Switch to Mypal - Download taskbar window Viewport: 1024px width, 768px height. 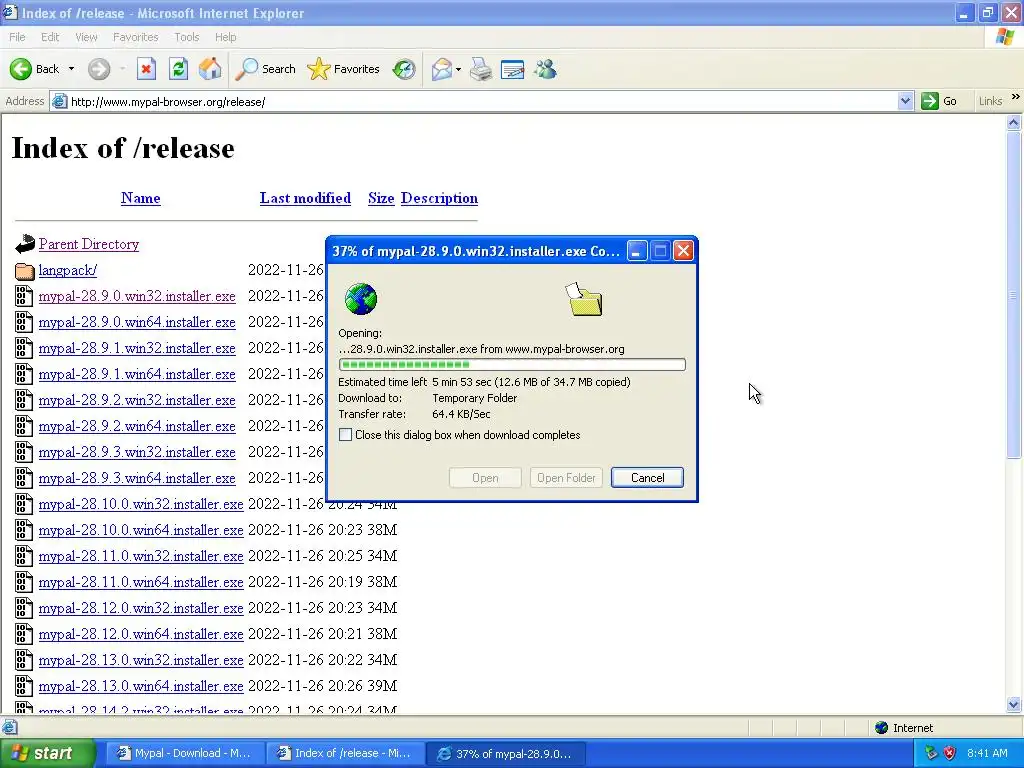pos(184,753)
